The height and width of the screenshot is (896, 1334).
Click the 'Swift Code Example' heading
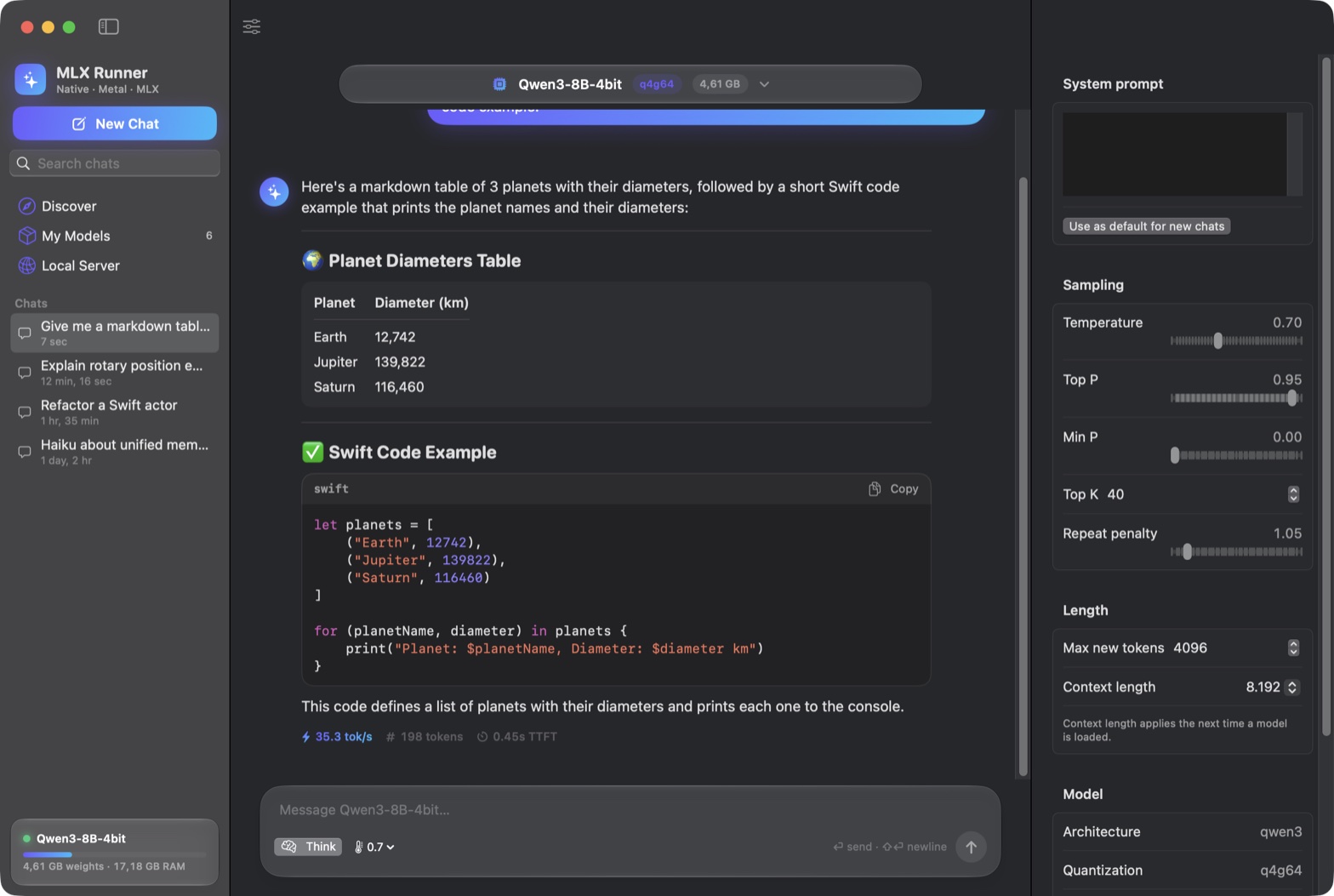coord(413,453)
